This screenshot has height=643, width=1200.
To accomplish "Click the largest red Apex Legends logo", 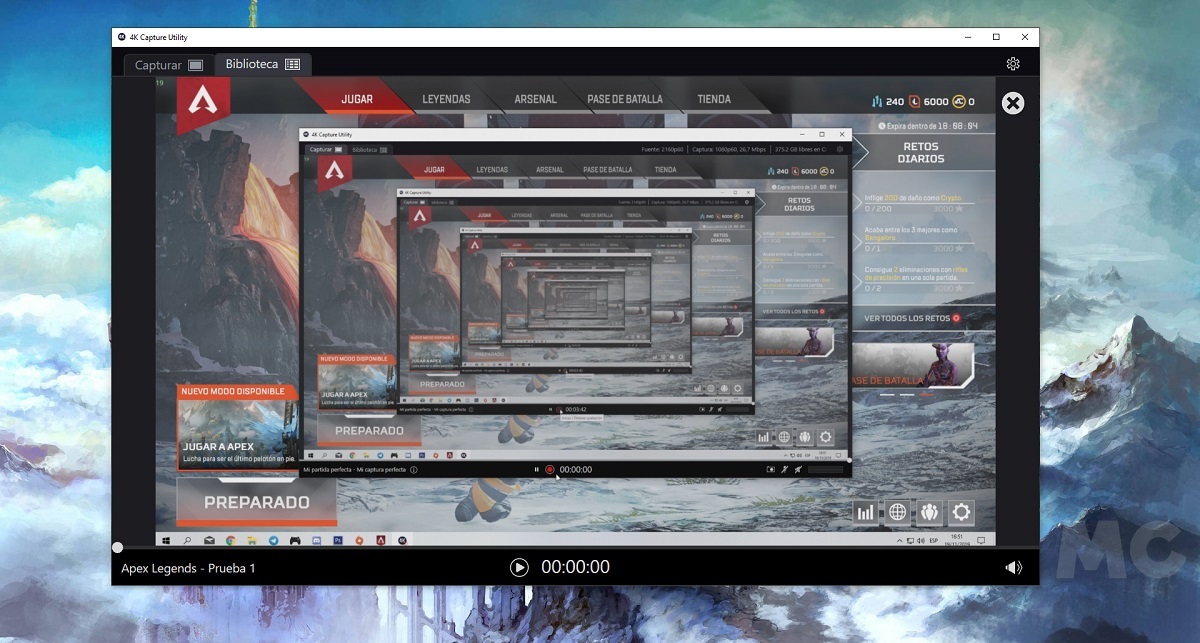I will tap(204, 103).
